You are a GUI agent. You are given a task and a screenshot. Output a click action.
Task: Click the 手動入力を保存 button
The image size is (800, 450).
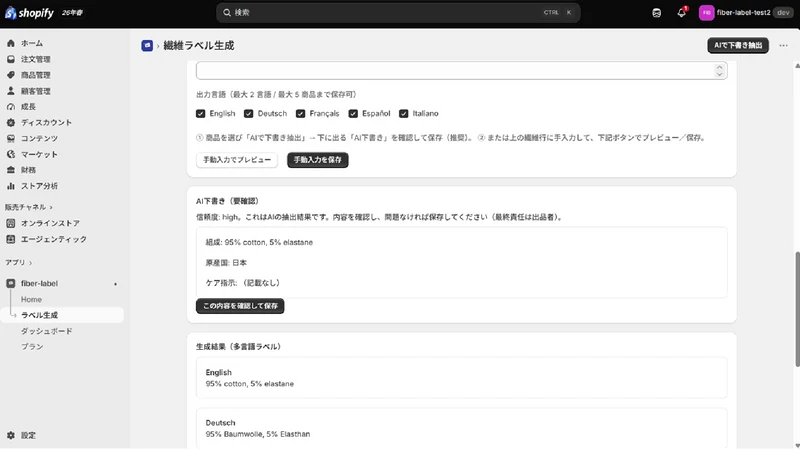317,160
